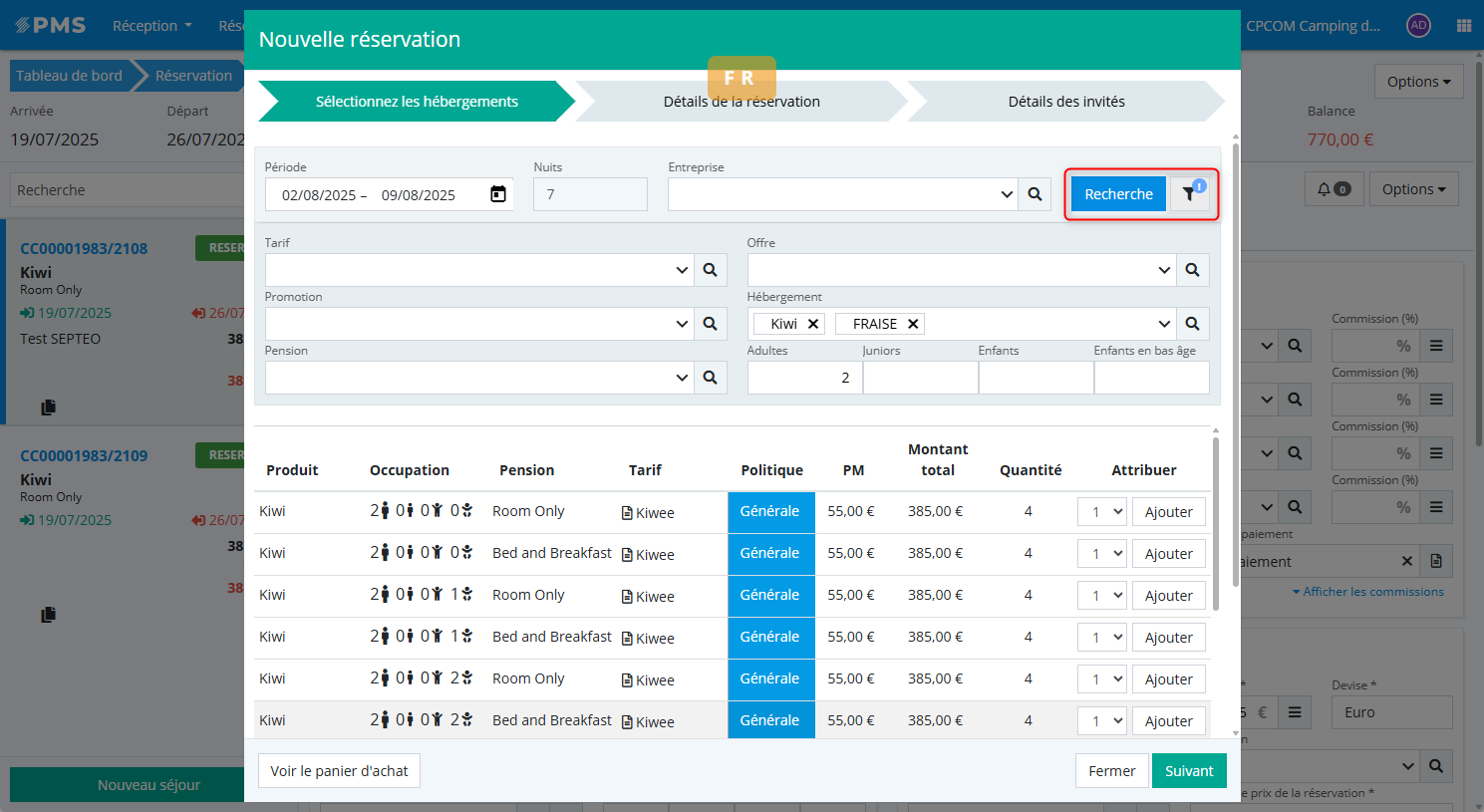The width and height of the screenshot is (1484, 812).
Task: Open the quantity selector in the first Kiwi row
Action: coord(1102,512)
